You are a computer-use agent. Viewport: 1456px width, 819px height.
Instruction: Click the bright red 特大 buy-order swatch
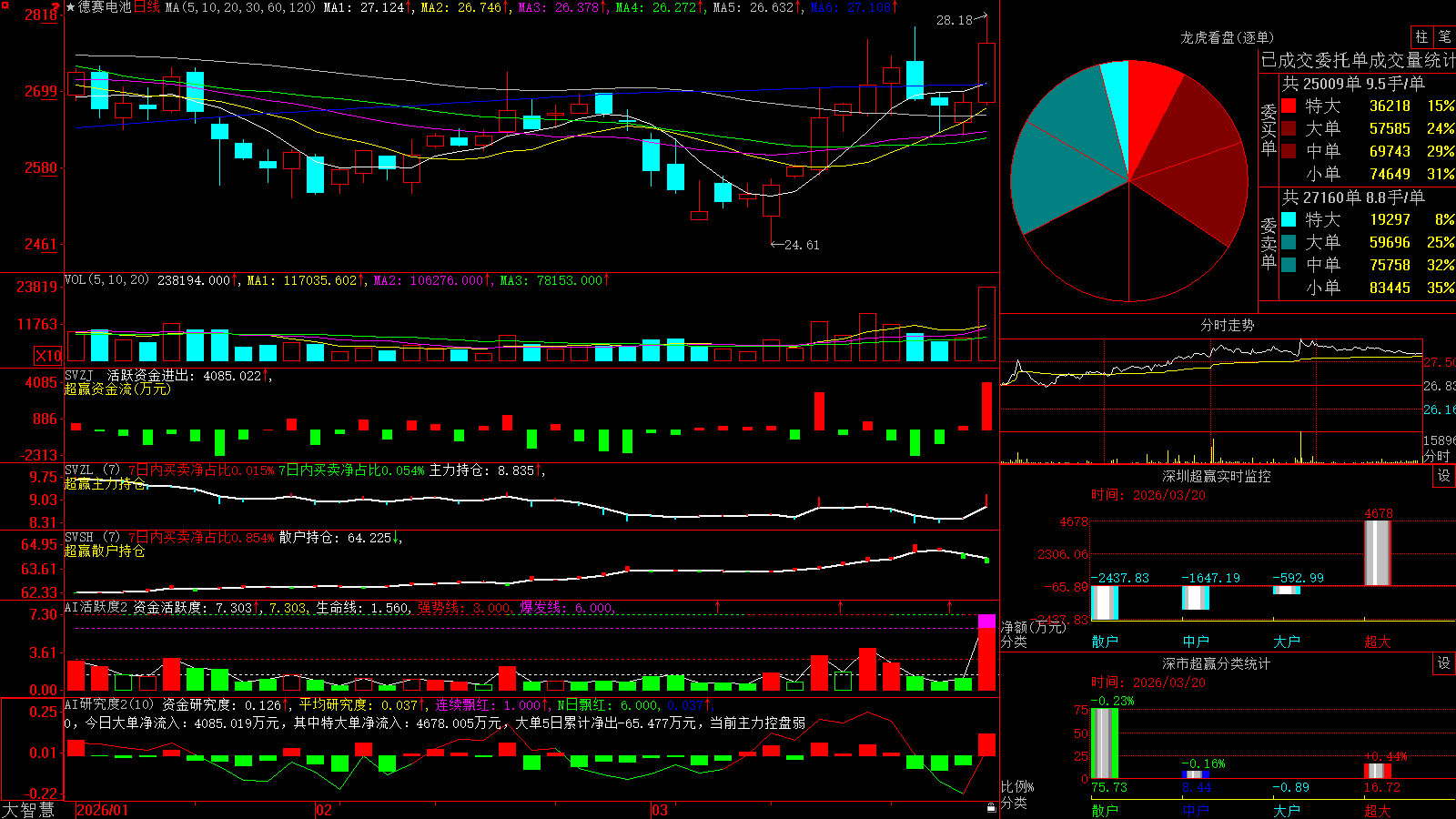tap(1289, 106)
